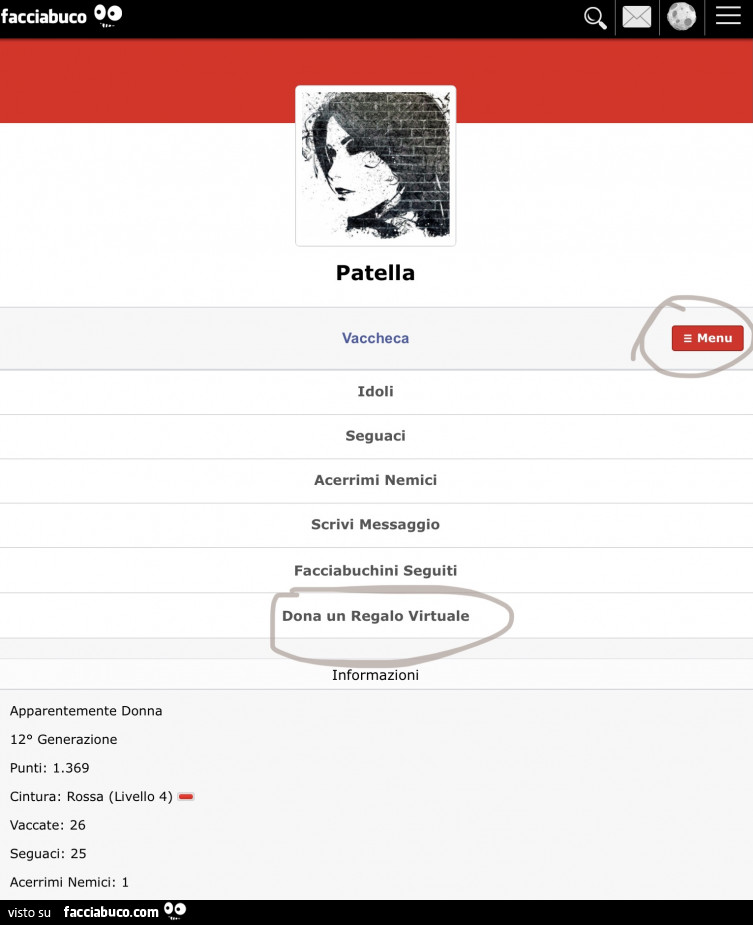Open the hamburger menu in the top bar

click(728, 17)
